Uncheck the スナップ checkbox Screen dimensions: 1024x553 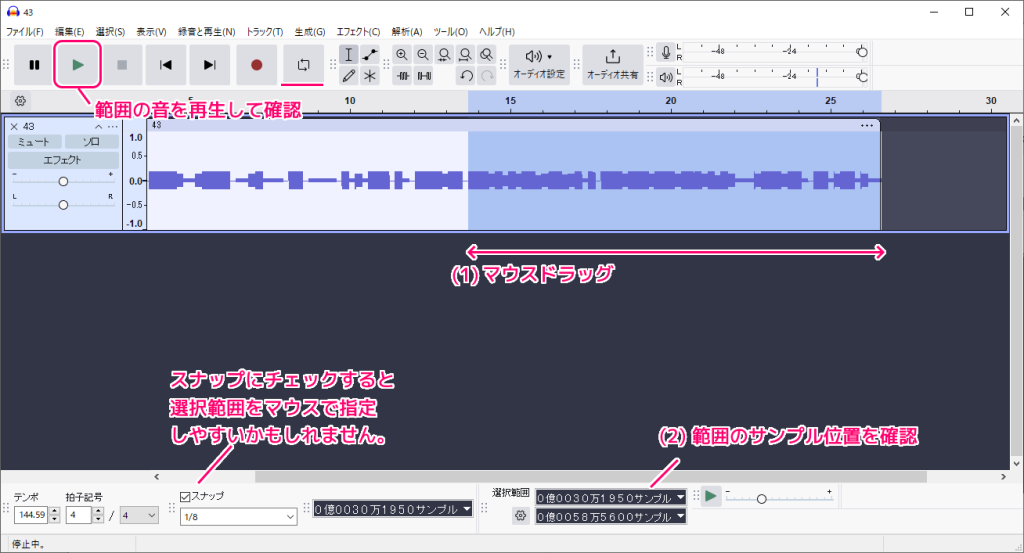coord(185,496)
